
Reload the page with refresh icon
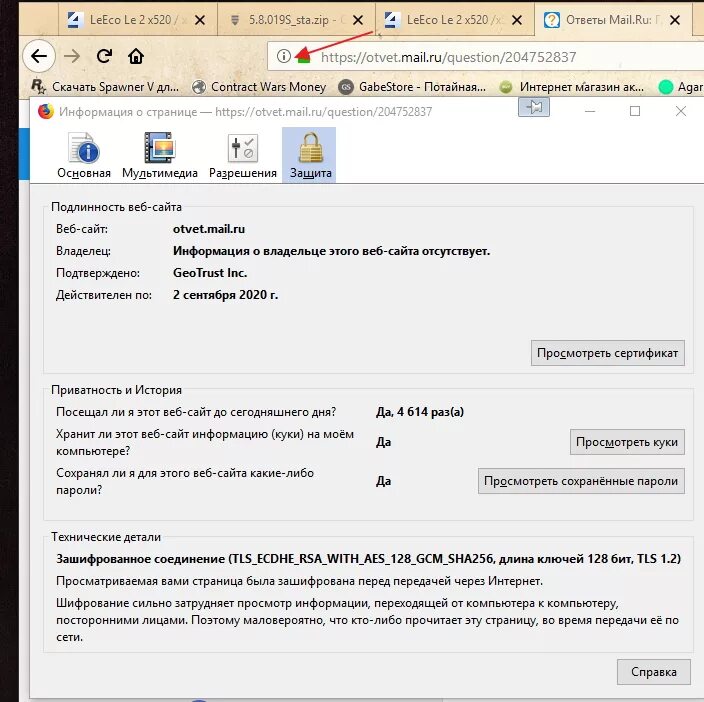click(104, 56)
